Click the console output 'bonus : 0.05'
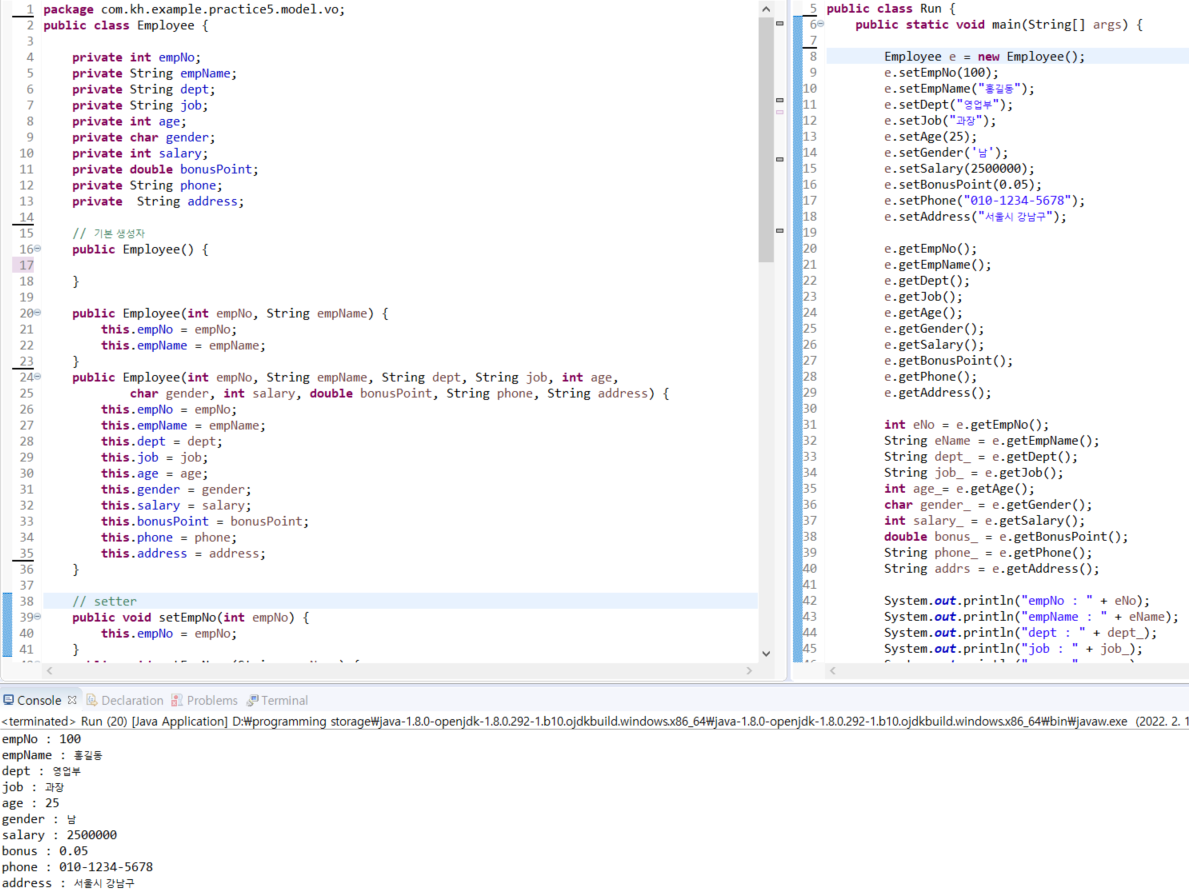Viewport: 1189px width, 894px height. (45, 852)
